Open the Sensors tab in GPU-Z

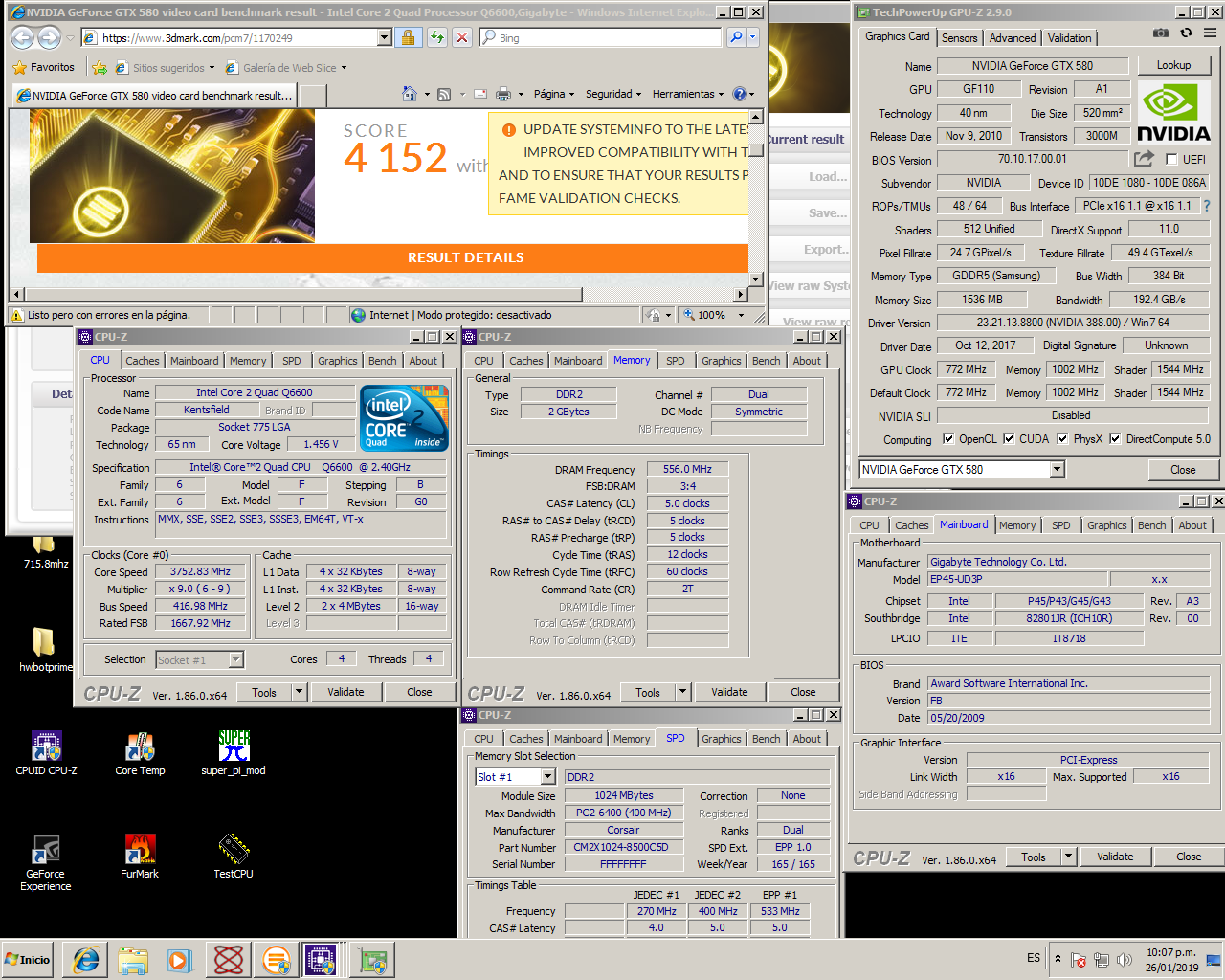[x=959, y=38]
